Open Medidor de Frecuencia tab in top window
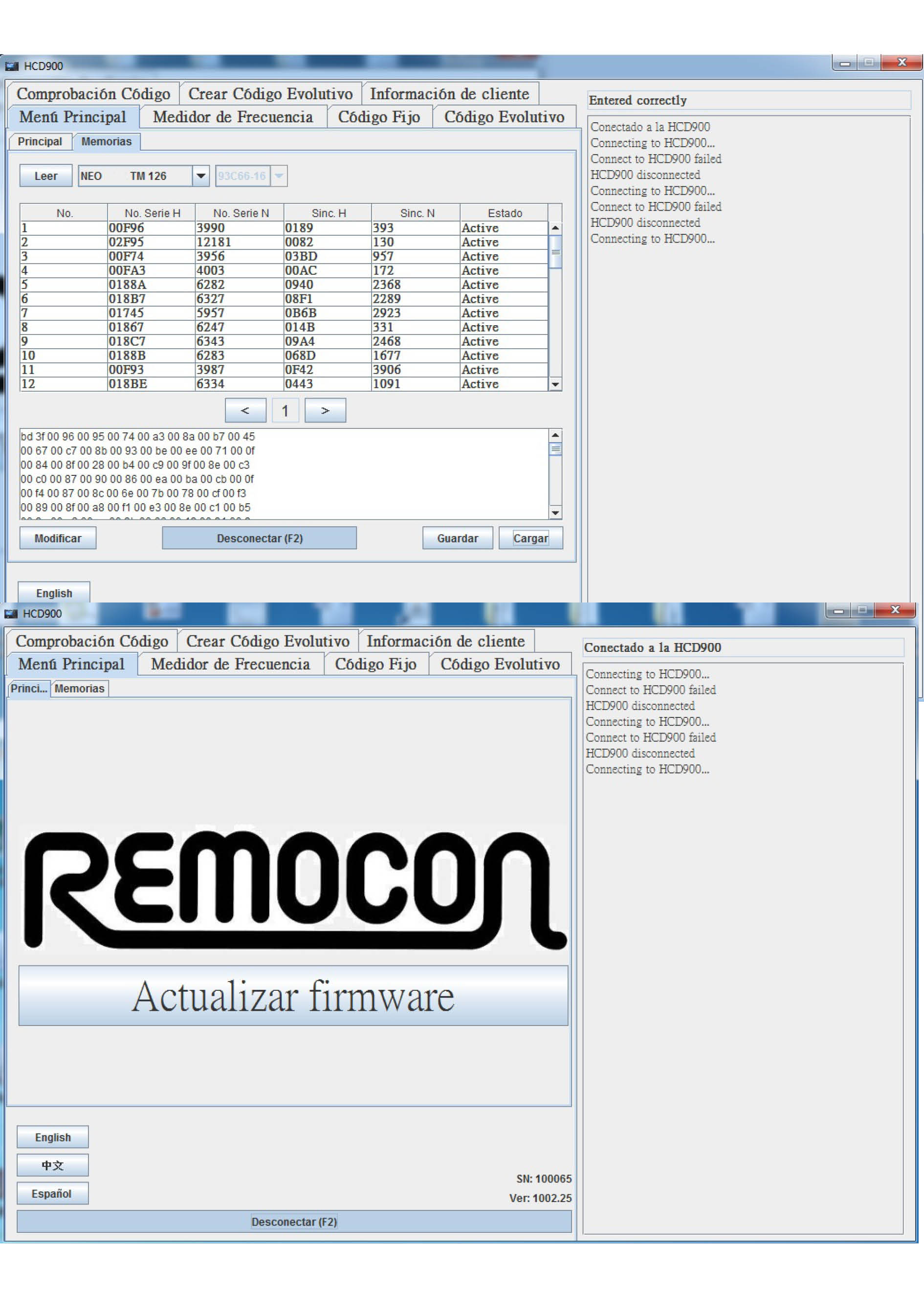The height and width of the screenshot is (1294, 924). (x=233, y=117)
